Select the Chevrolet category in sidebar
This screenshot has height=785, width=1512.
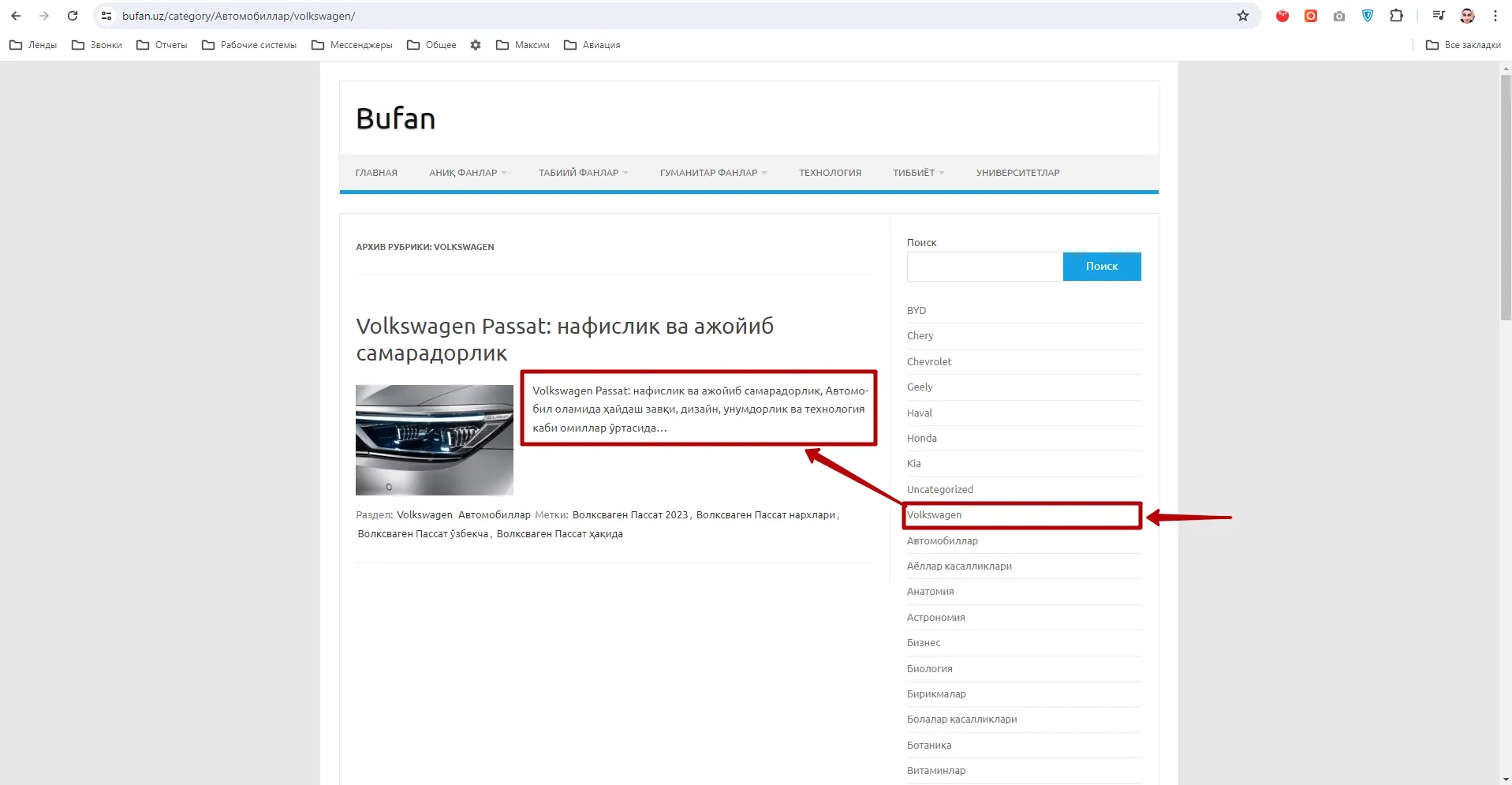pos(929,361)
